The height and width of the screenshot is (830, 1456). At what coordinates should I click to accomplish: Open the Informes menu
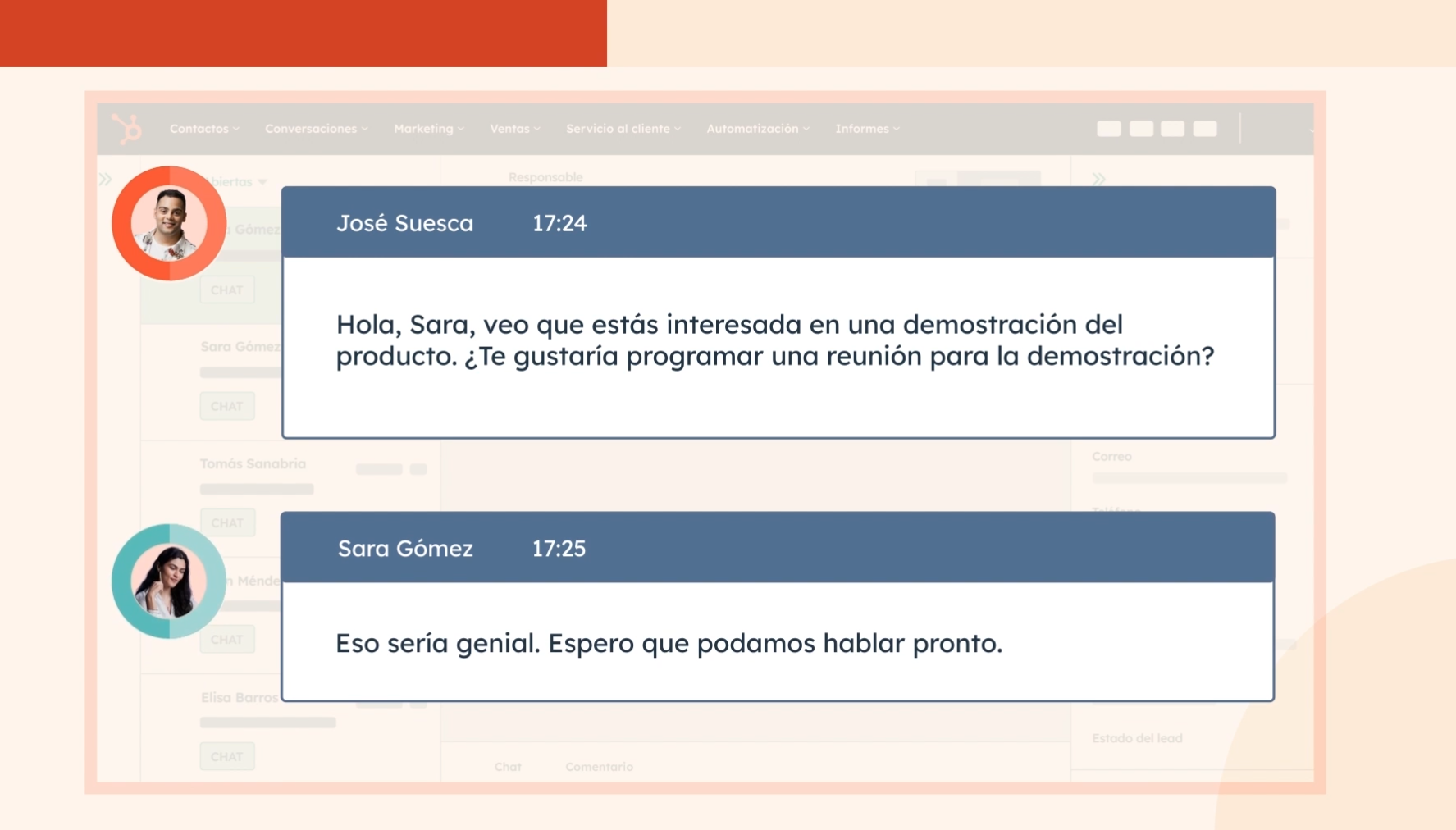click(867, 129)
